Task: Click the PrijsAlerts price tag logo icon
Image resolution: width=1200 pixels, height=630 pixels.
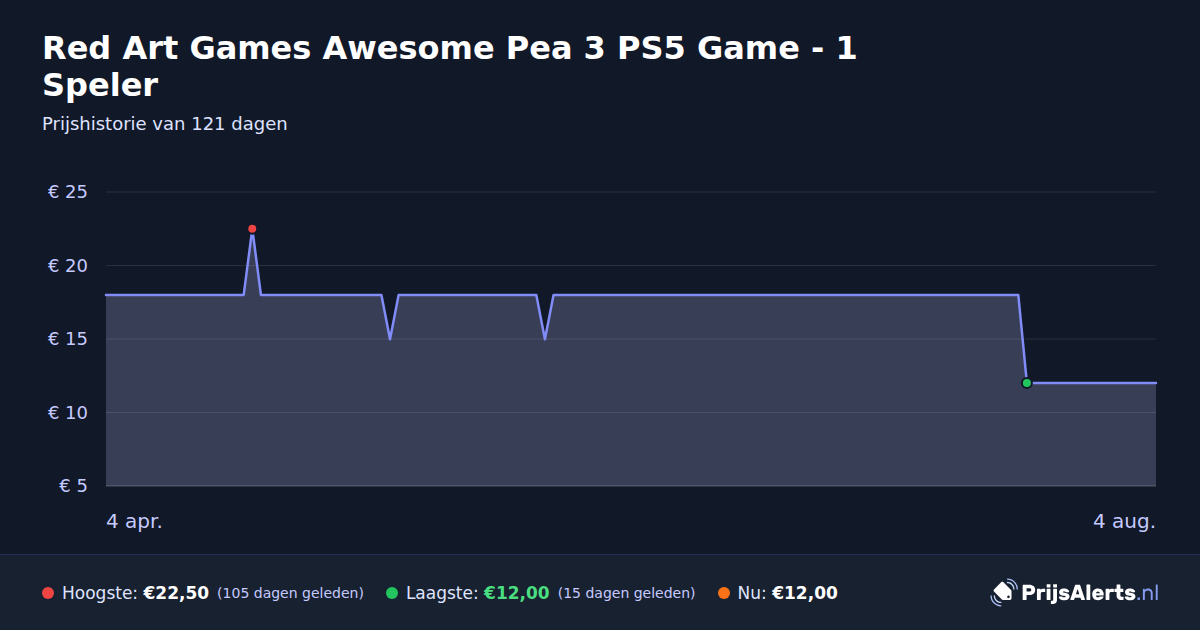Action: click(x=1003, y=592)
